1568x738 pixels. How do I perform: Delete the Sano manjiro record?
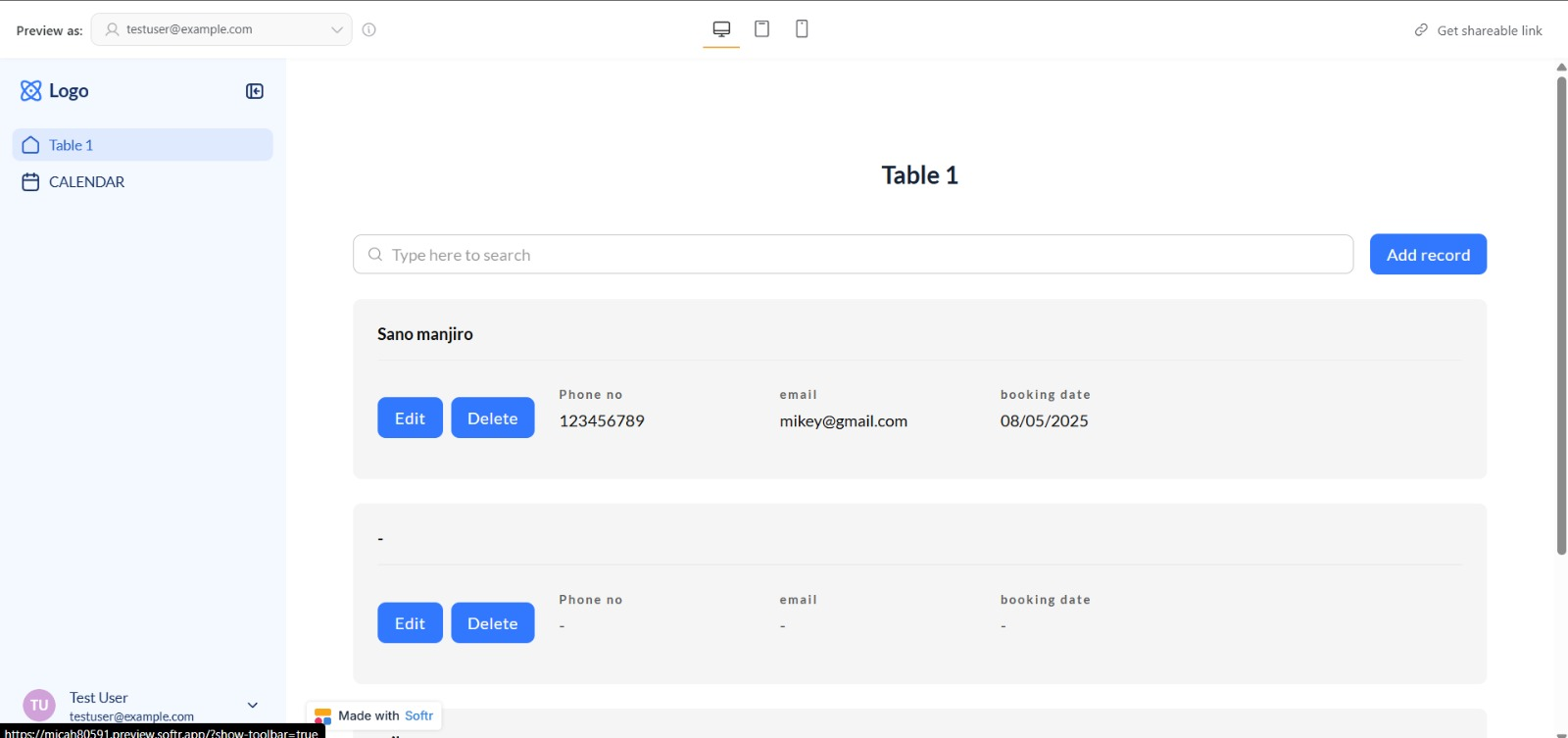(493, 418)
